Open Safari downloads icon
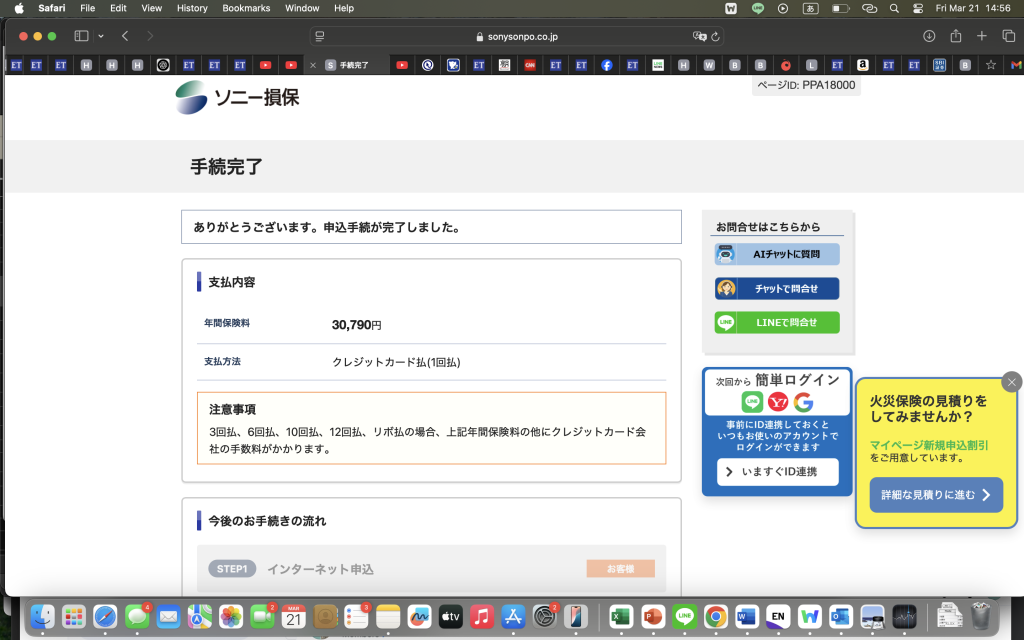Screen dimensions: 1024x640 tap(929, 36)
